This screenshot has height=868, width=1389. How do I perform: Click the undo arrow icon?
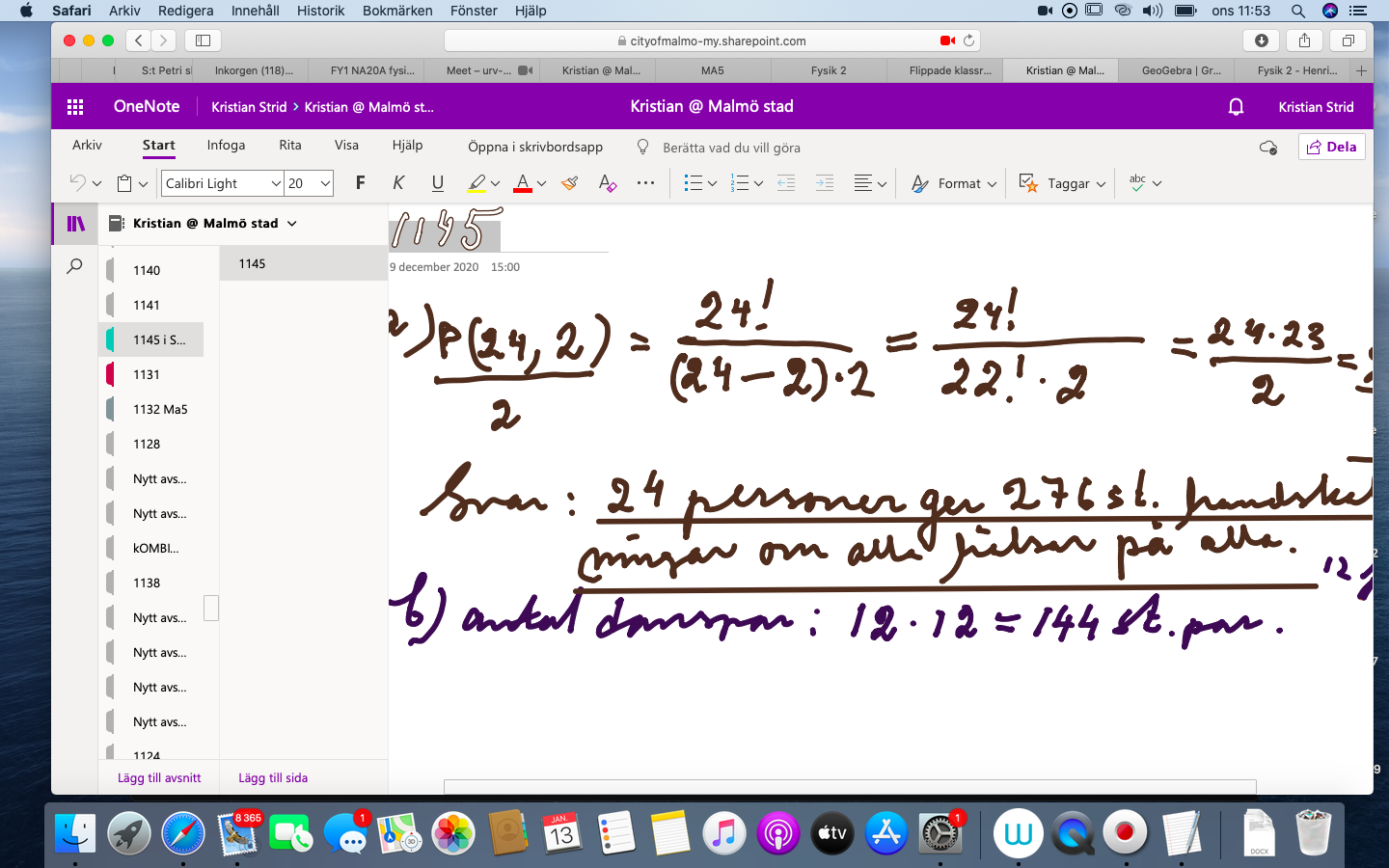click(x=77, y=183)
